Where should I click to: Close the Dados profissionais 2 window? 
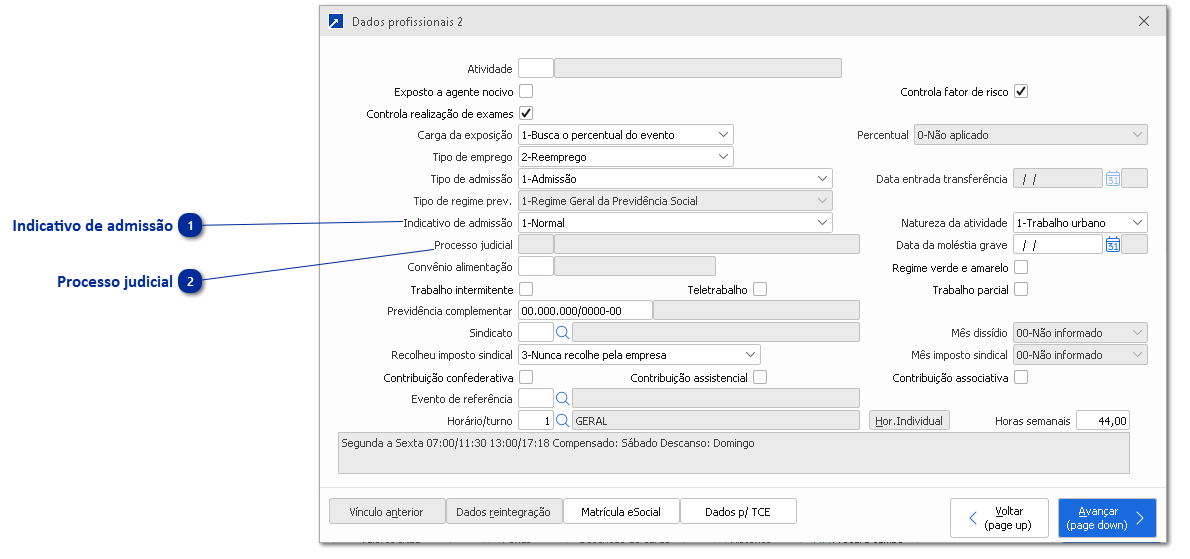(x=1144, y=21)
